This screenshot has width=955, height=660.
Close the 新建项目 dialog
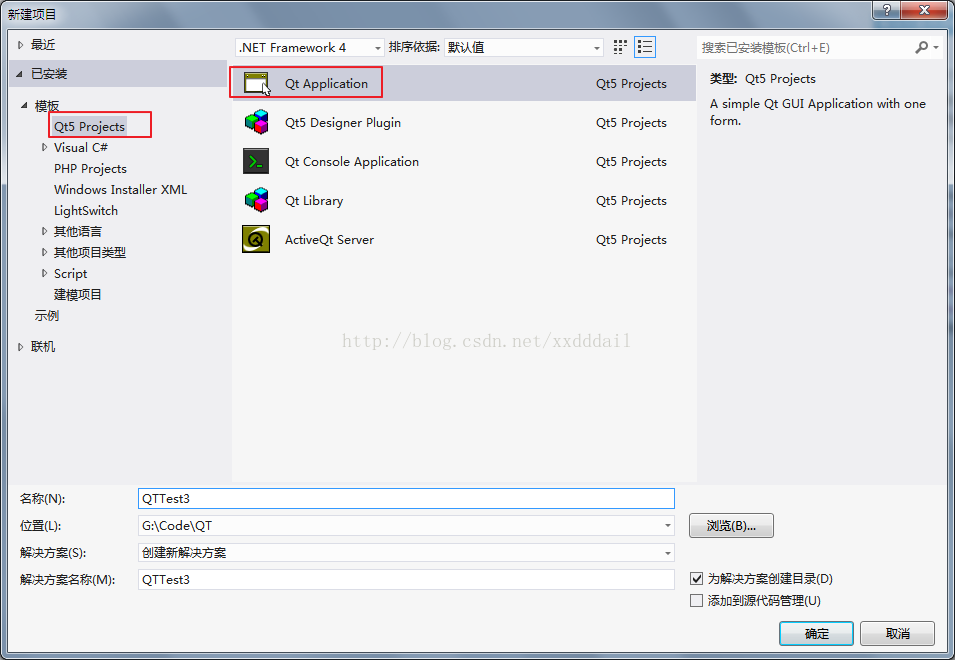[x=924, y=10]
